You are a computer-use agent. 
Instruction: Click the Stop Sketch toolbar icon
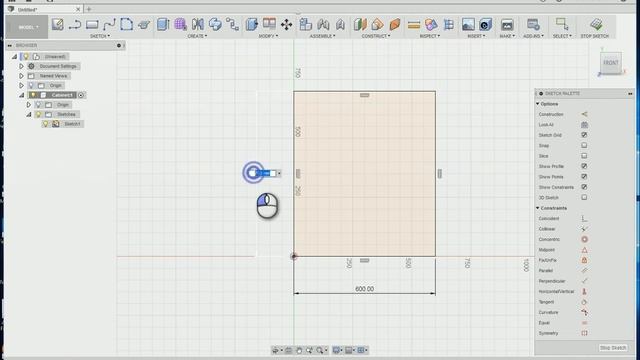(596, 24)
